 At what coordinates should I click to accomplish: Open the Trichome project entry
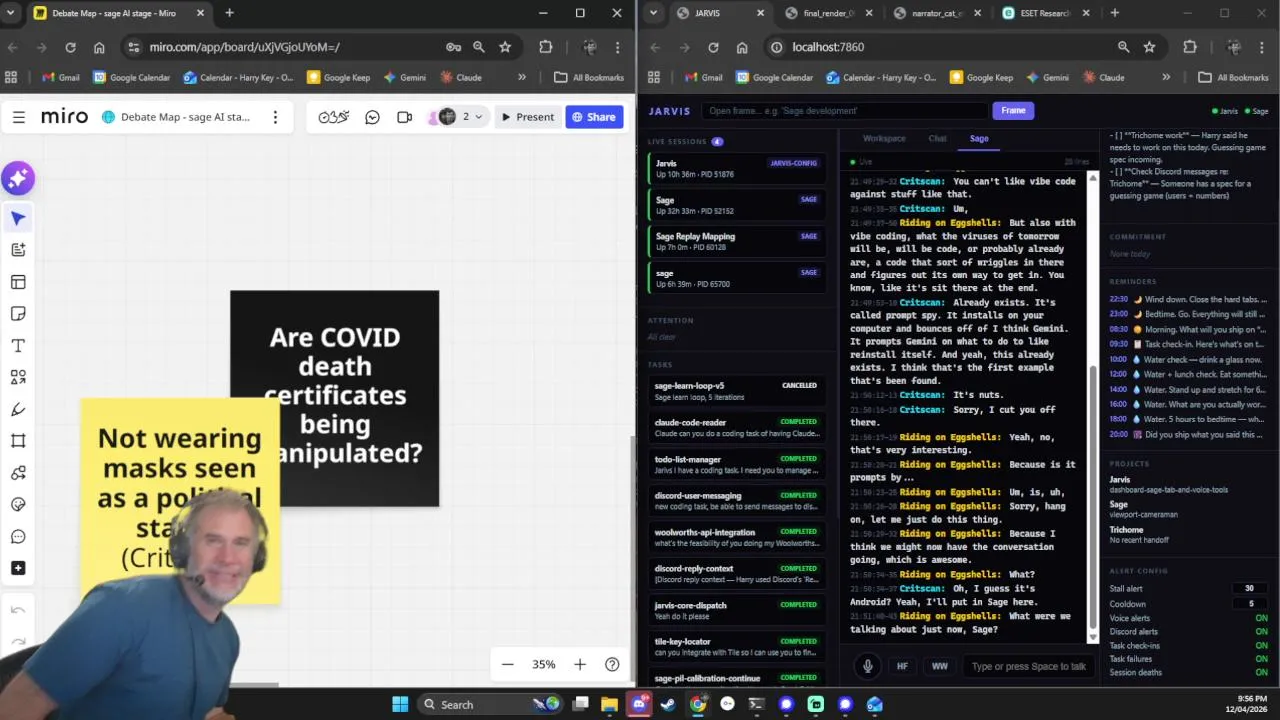coord(1188,535)
